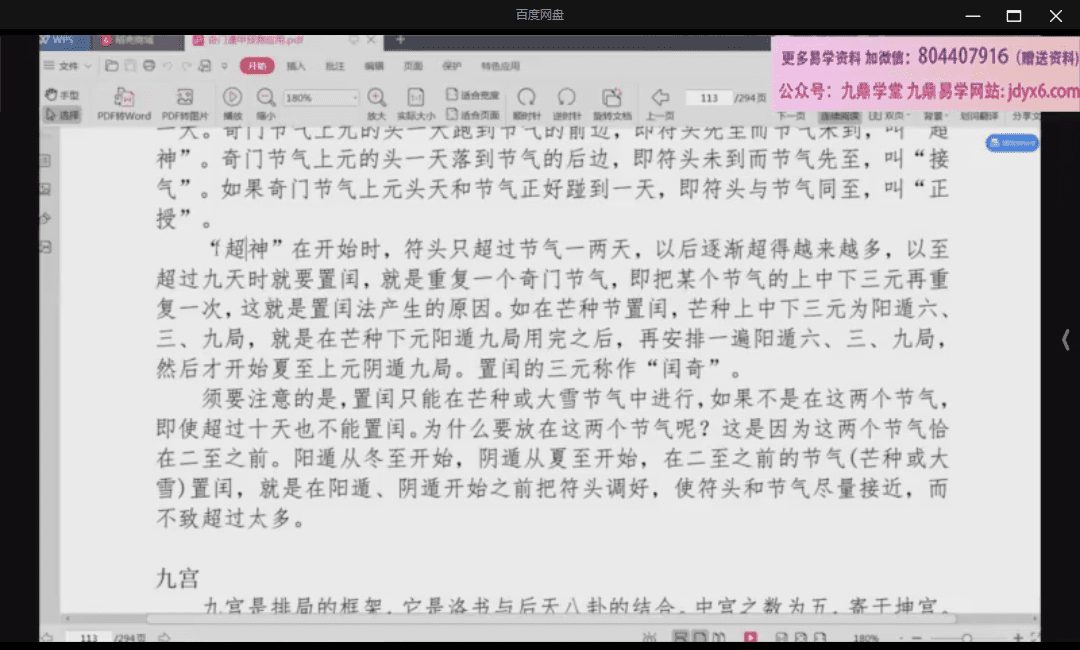Select the 开始 ribbon tab

[256, 66]
